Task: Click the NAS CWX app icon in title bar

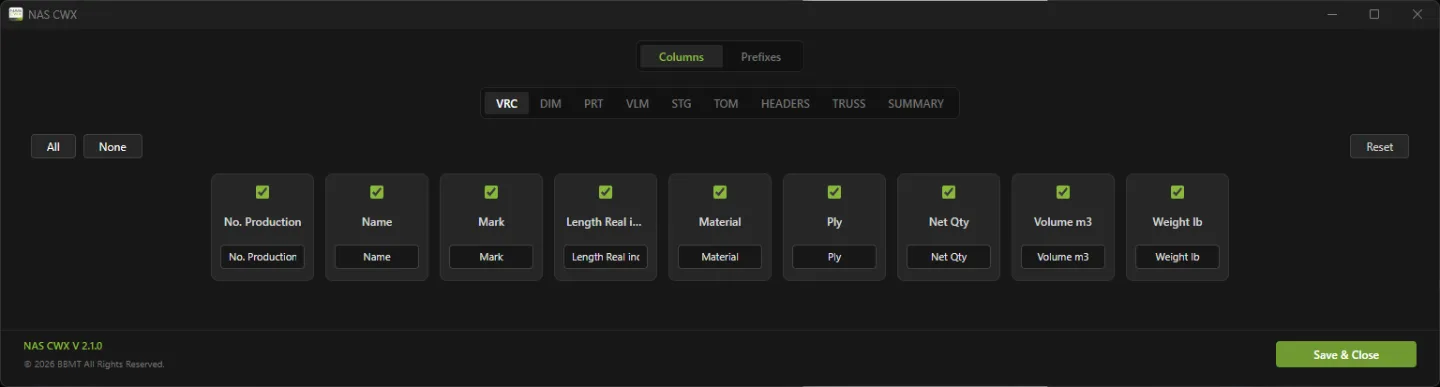Action: point(16,14)
